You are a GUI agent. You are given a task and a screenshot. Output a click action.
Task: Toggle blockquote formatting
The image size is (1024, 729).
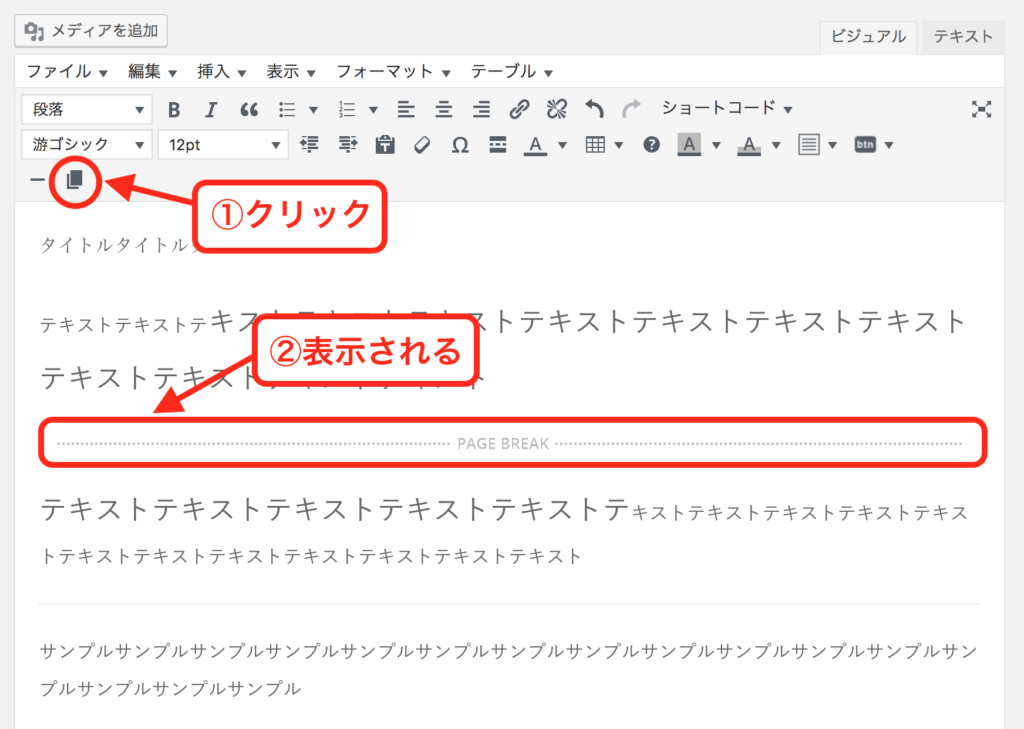click(x=249, y=109)
